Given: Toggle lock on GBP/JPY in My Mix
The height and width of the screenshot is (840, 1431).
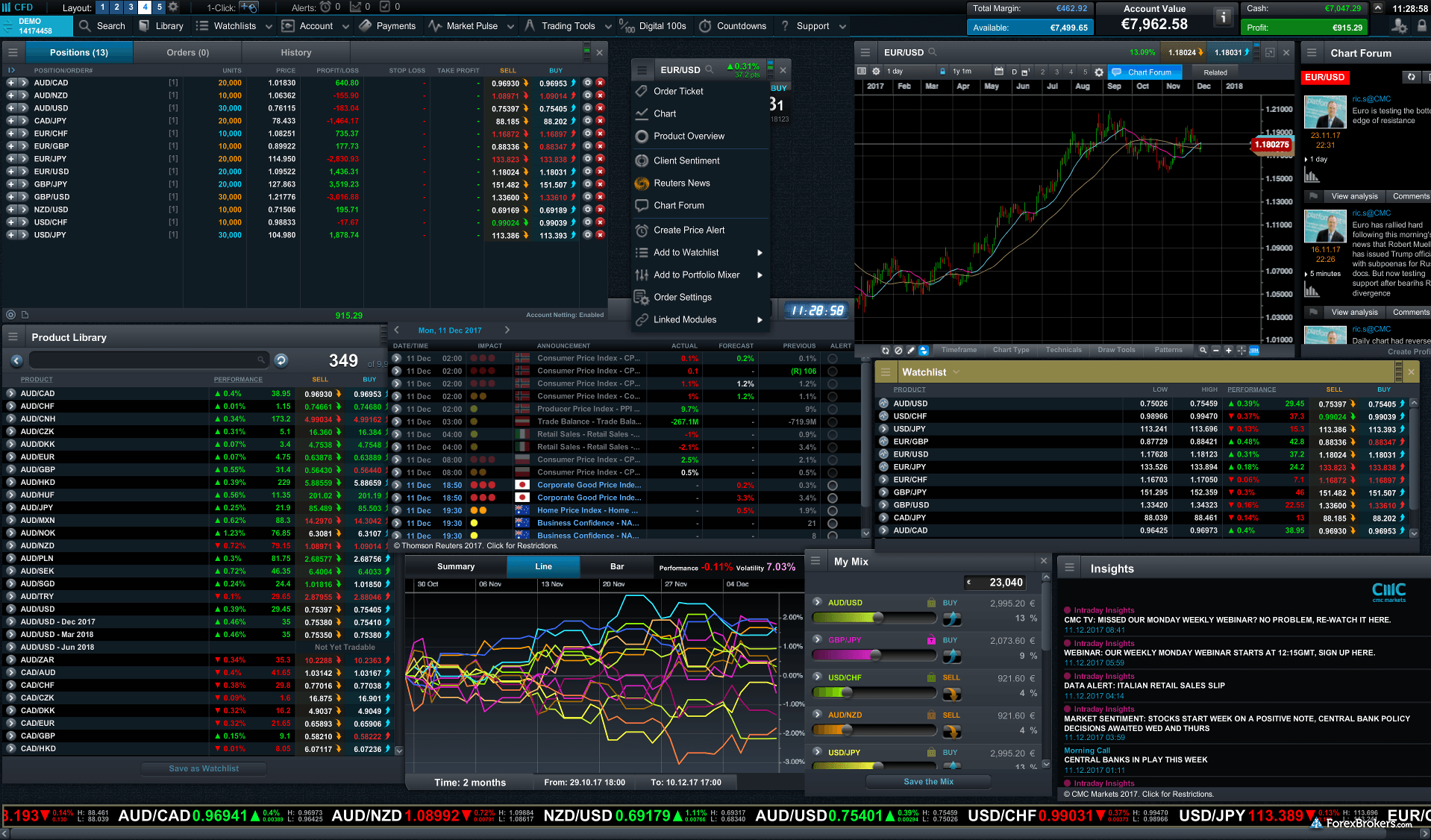Looking at the screenshot, I should [x=931, y=640].
